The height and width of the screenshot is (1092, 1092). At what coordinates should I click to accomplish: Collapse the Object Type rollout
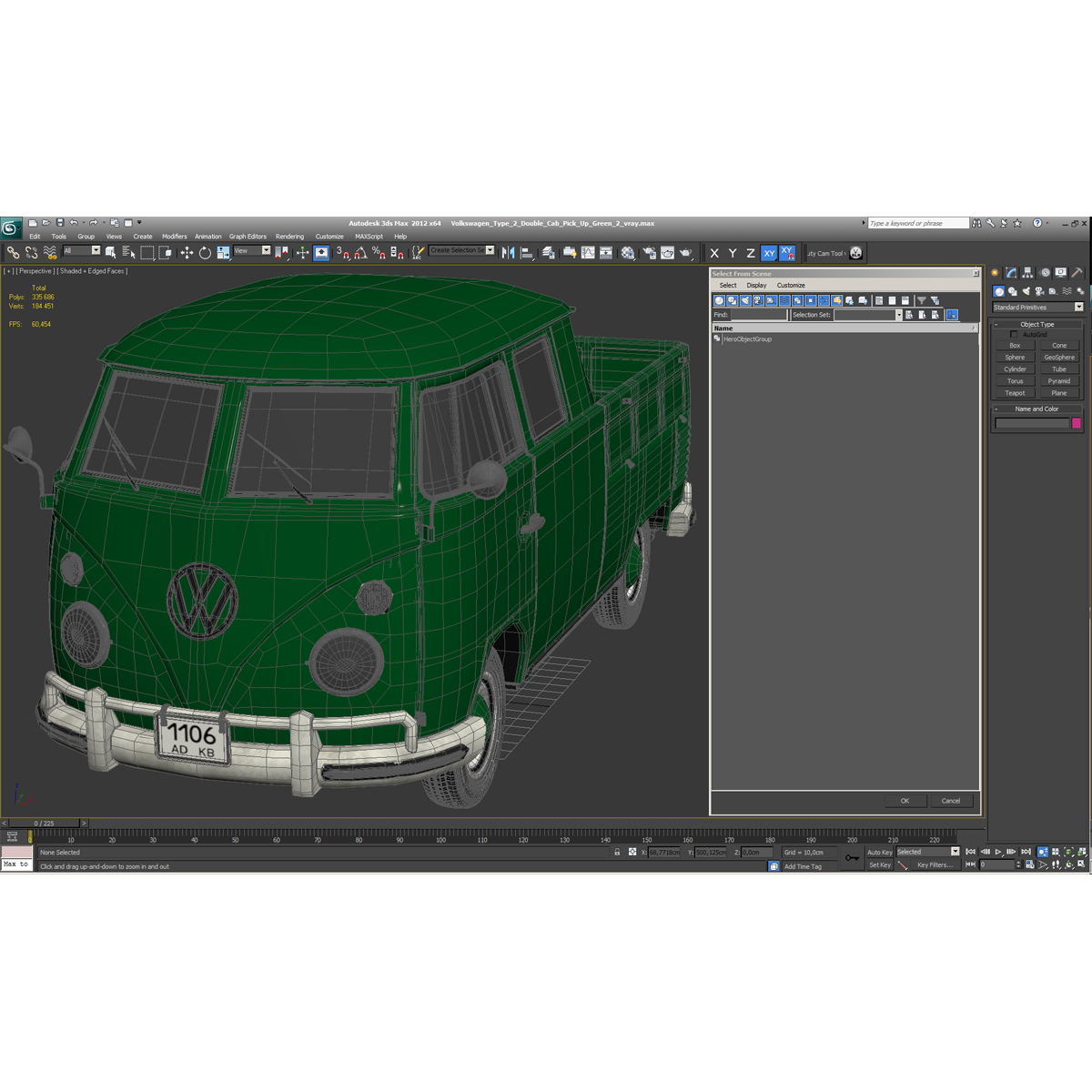click(1037, 324)
